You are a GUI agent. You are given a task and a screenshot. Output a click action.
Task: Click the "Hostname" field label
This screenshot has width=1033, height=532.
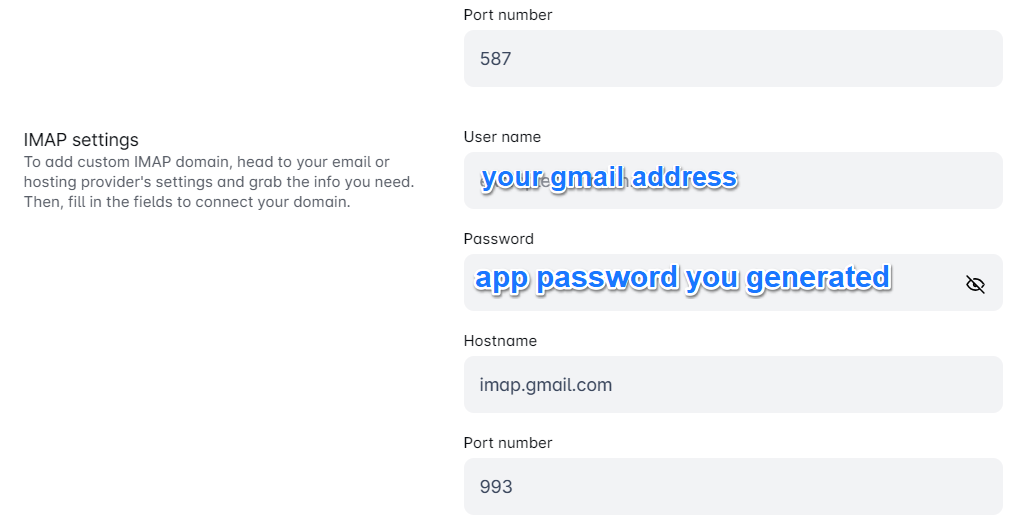tap(500, 341)
